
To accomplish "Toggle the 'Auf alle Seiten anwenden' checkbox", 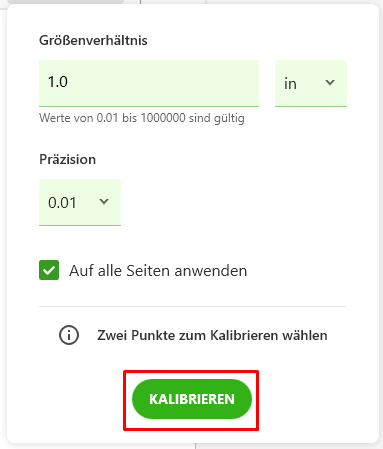I will coord(49,270).
